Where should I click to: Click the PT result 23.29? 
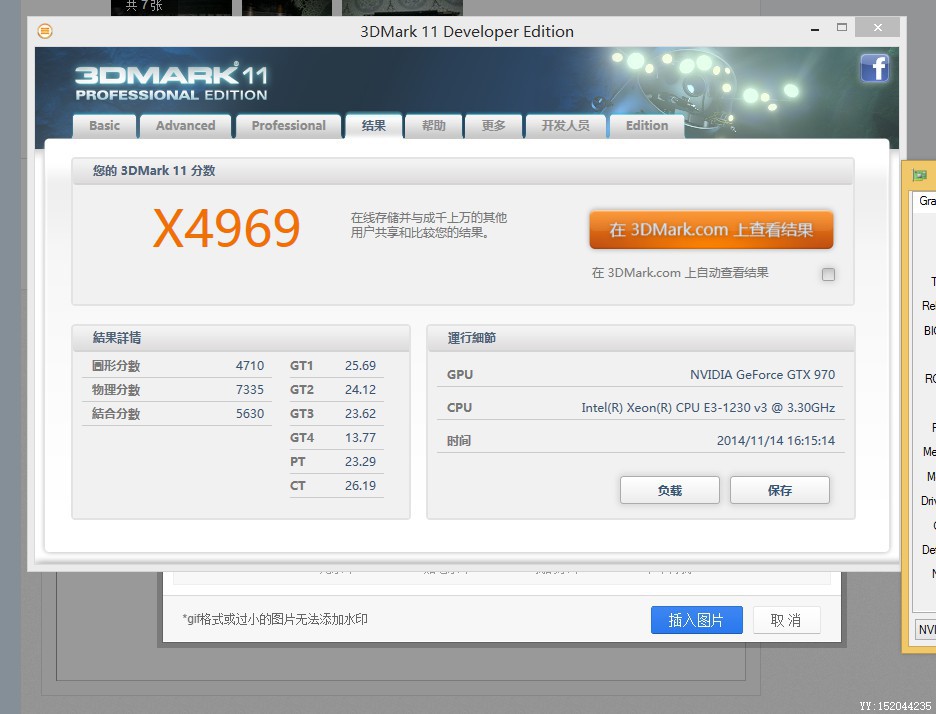pos(361,461)
